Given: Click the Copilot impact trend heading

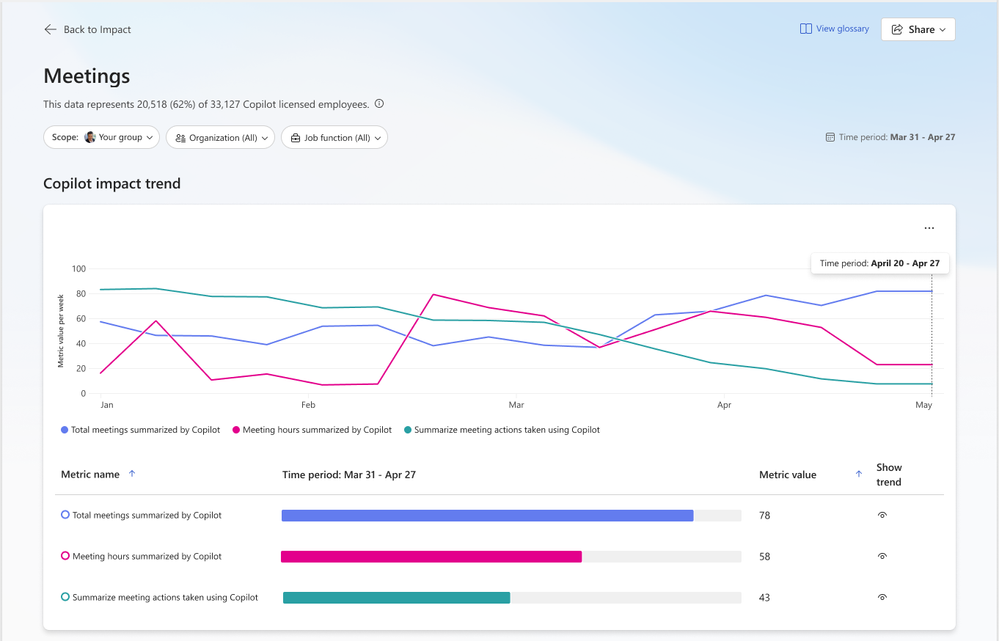Looking at the screenshot, I should (x=112, y=184).
